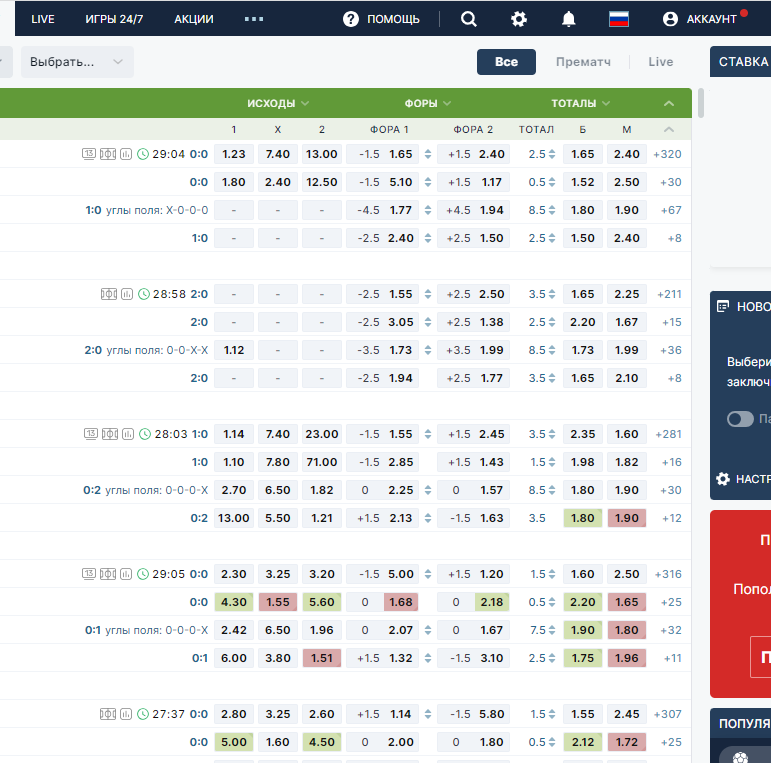Toggle the switch in the bet slip panel
The height and width of the screenshot is (763, 771).
[x=740, y=419]
